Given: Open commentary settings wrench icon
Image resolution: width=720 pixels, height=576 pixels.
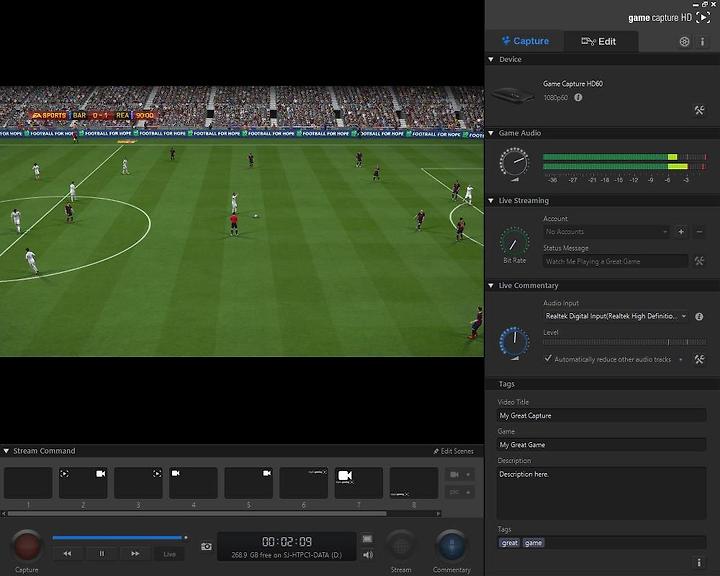Looking at the screenshot, I should (x=699, y=359).
